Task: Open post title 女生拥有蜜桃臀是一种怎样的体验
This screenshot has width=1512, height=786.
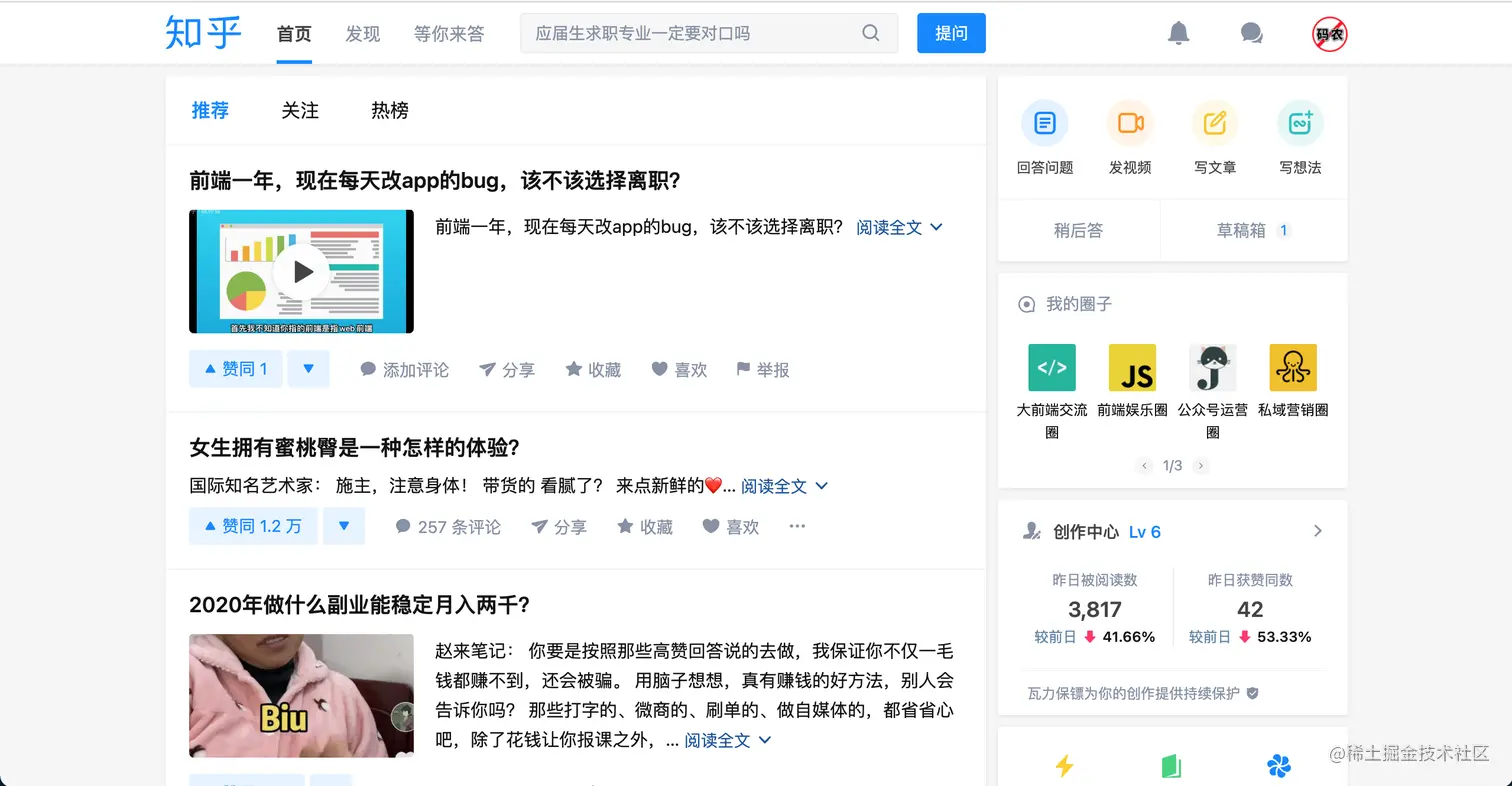Action: [355, 447]
